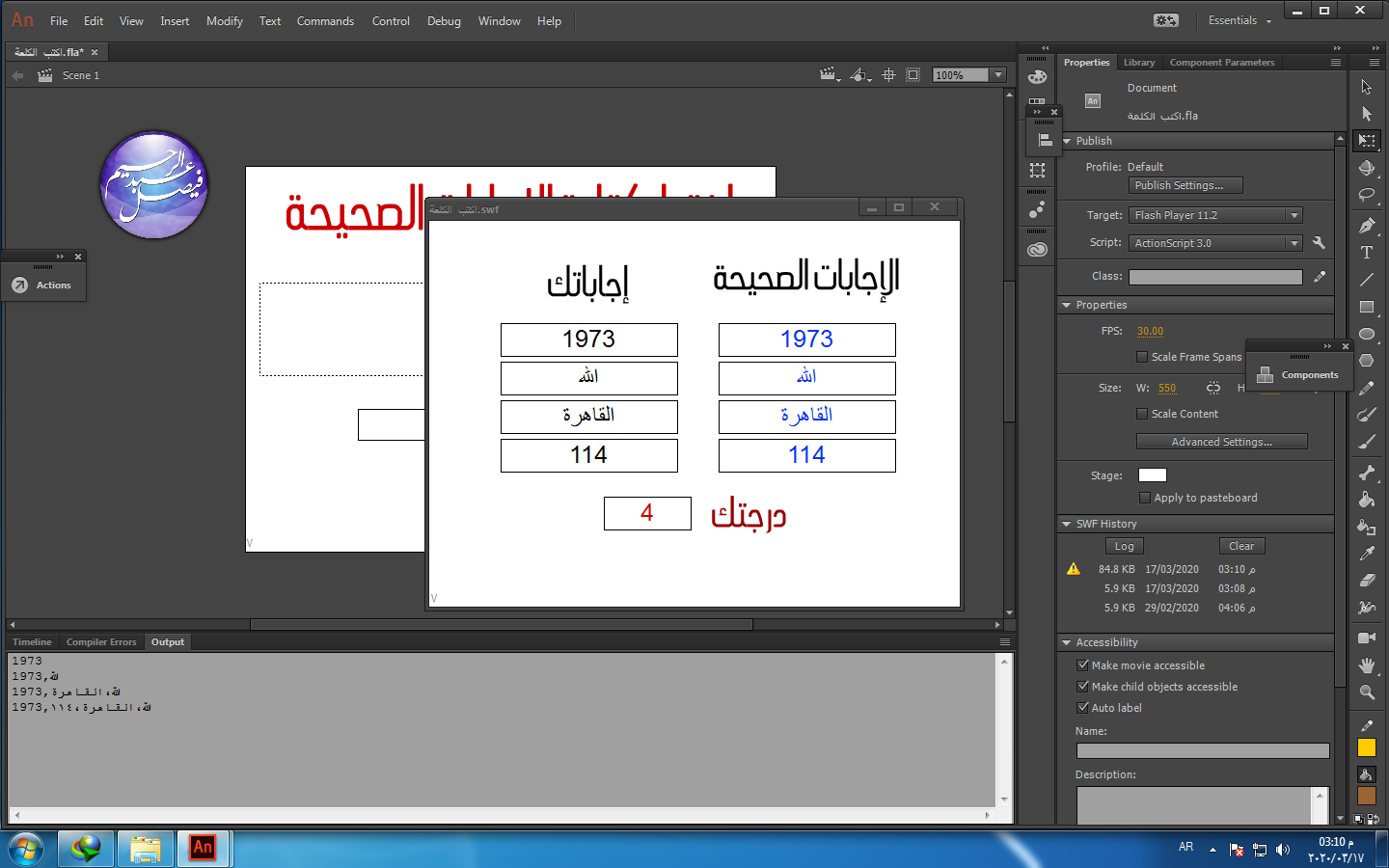Open the Commands menu
The width and height of the screenshot is (1389, 868).
point(325,21)
